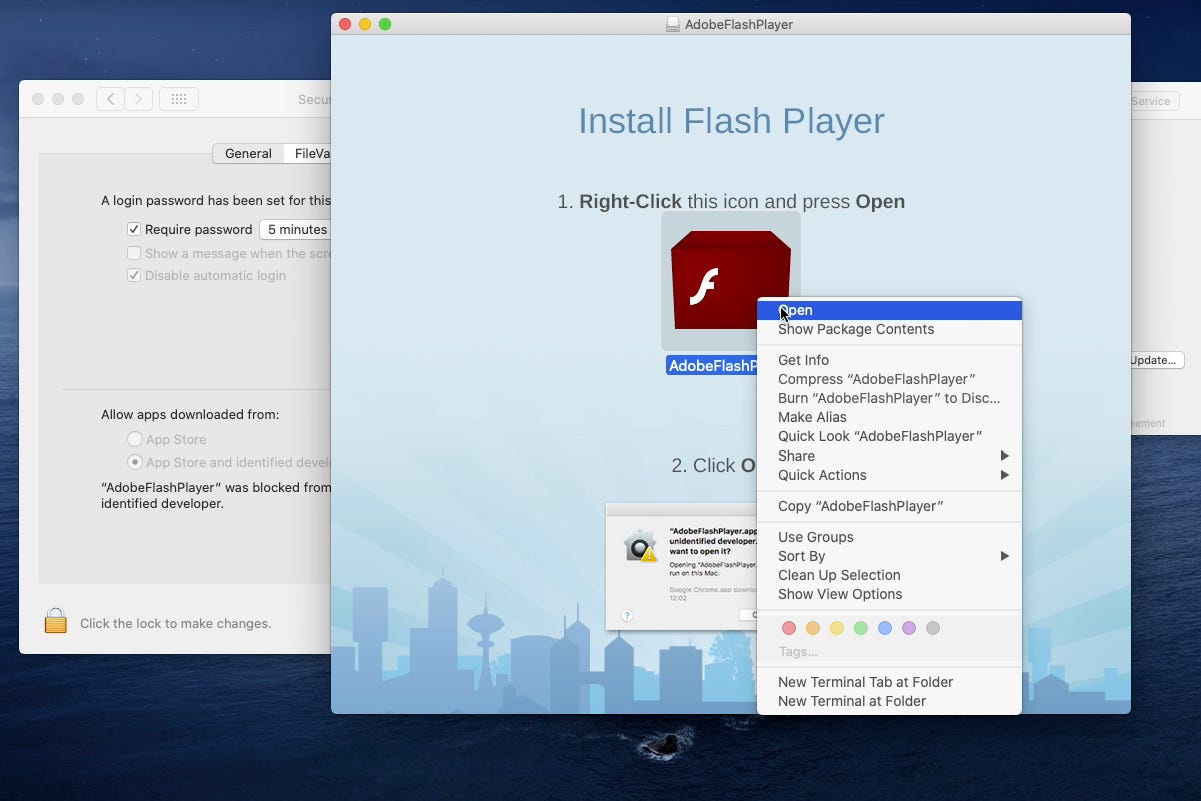Select App Store and identified developers option
The width and height of the screenshot is (1201, 801).
point(135,462)
